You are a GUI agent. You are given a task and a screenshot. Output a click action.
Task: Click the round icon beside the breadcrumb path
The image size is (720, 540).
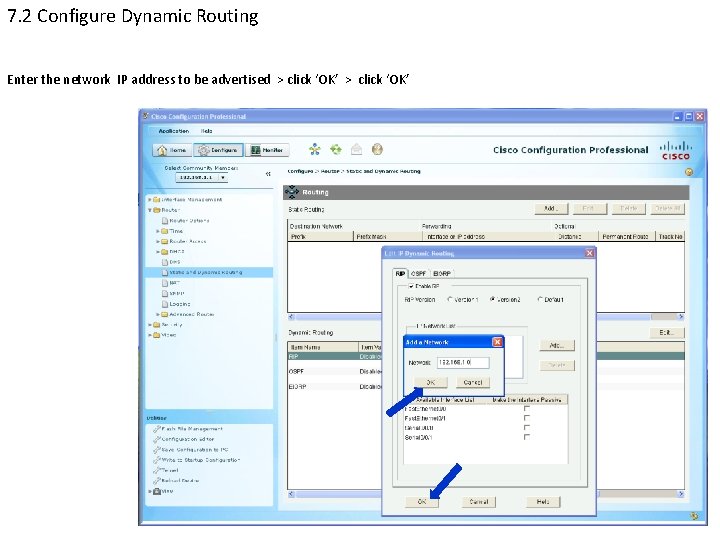pyautogui.click(x=689, y=172)
